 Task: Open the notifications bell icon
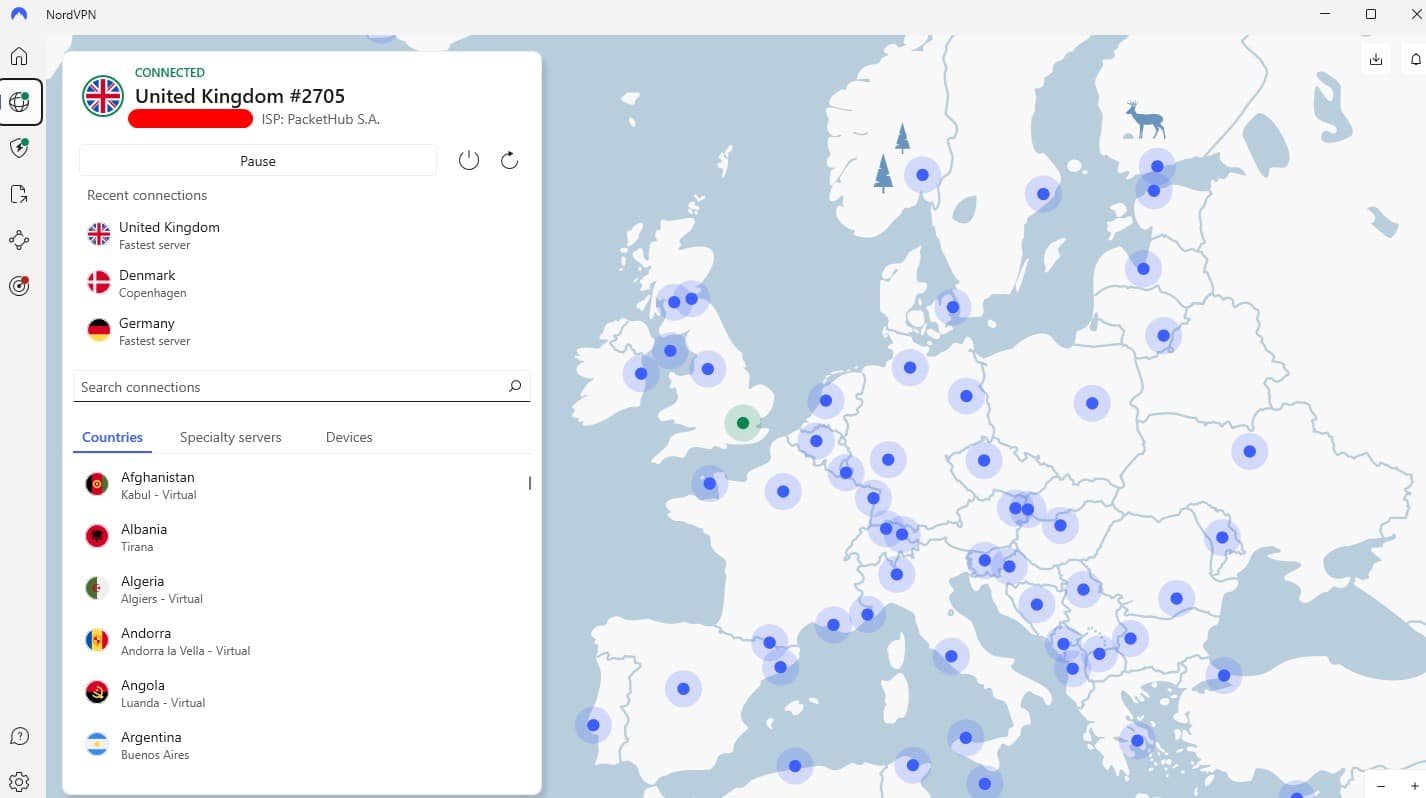(x=1416, y=60)
